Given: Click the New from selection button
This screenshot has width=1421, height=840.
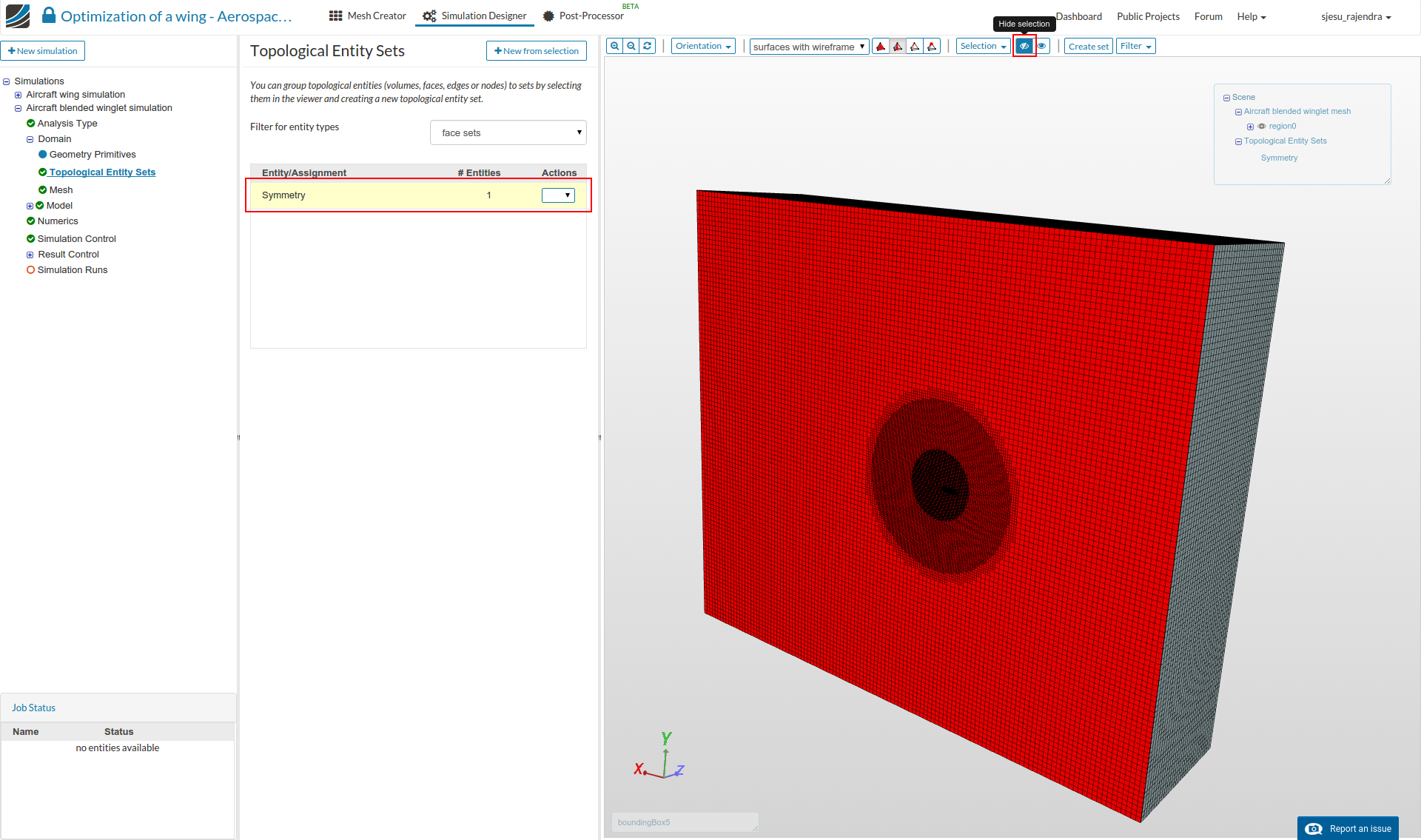Looking at the screenshot, I should [537, 51].
